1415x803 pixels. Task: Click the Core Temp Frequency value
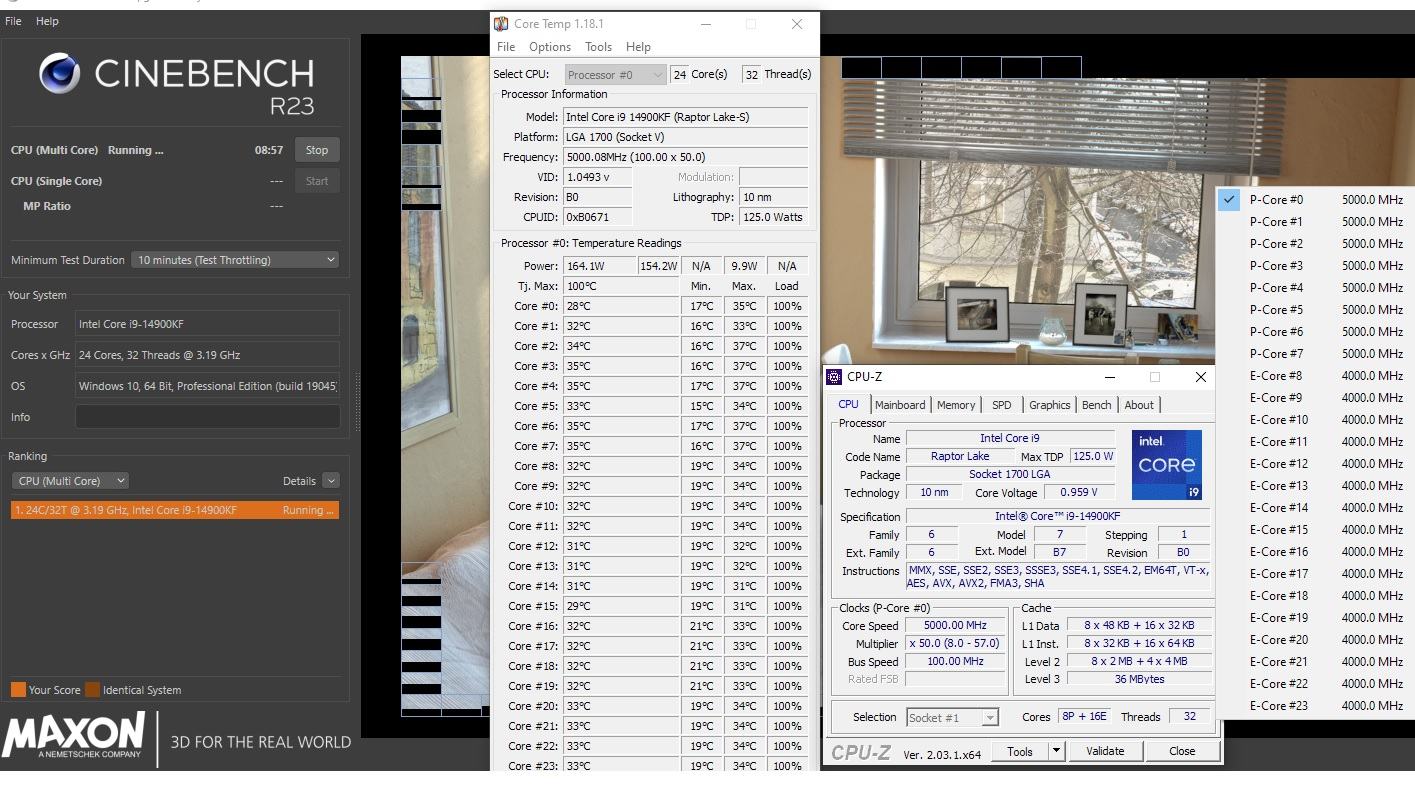pyautogui.click(x=686, y=157)
